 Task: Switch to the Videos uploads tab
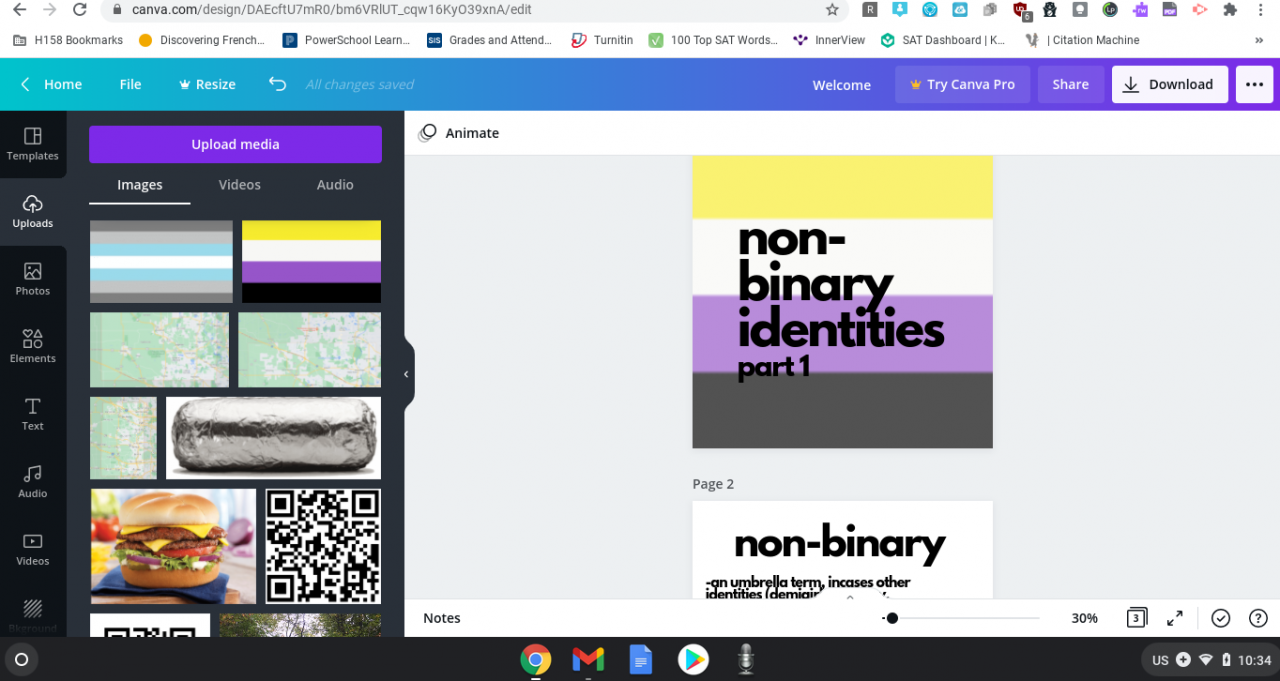click(240, 185)
